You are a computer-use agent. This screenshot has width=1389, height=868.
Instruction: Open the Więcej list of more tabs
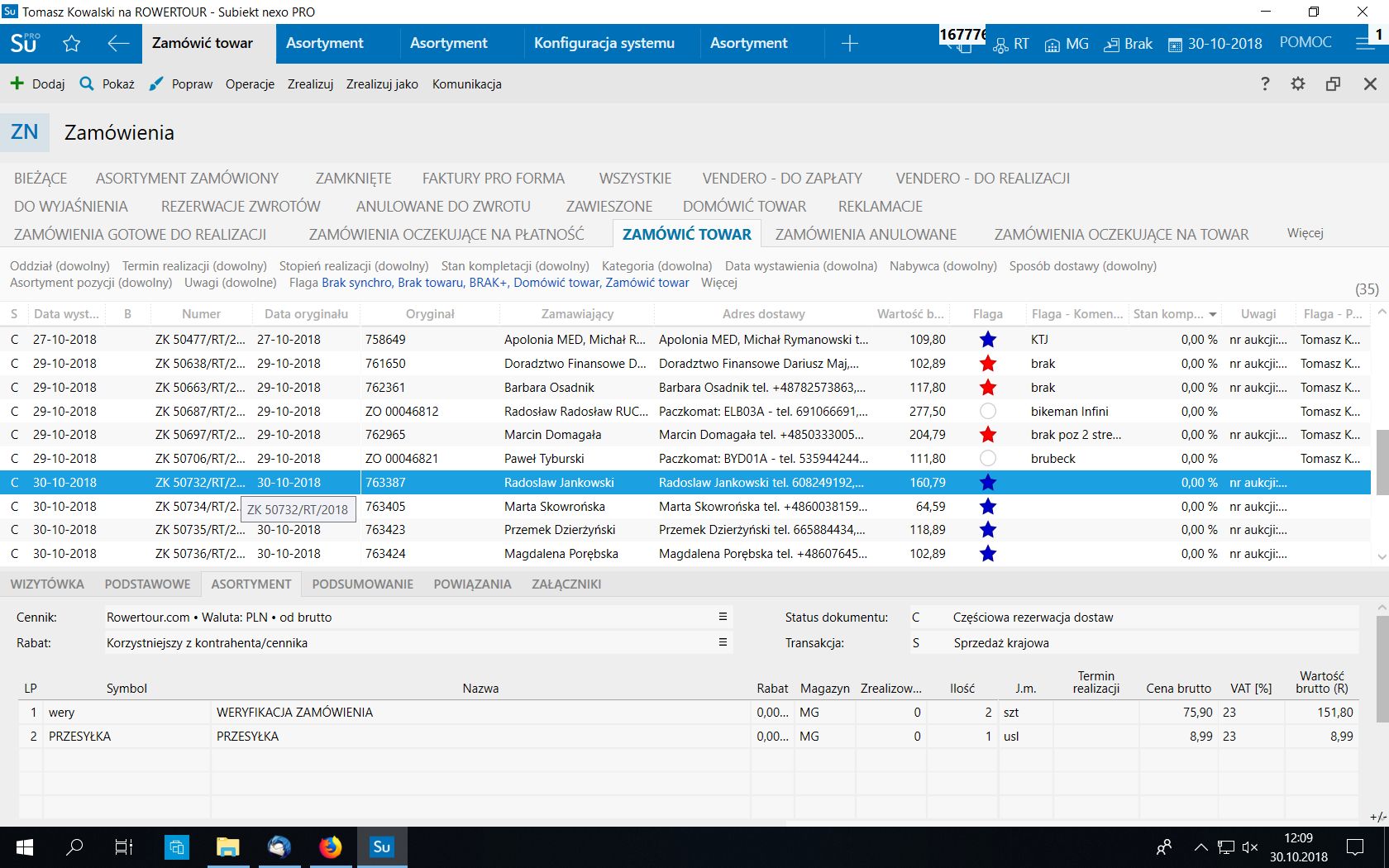click(x=1305, y=233)
